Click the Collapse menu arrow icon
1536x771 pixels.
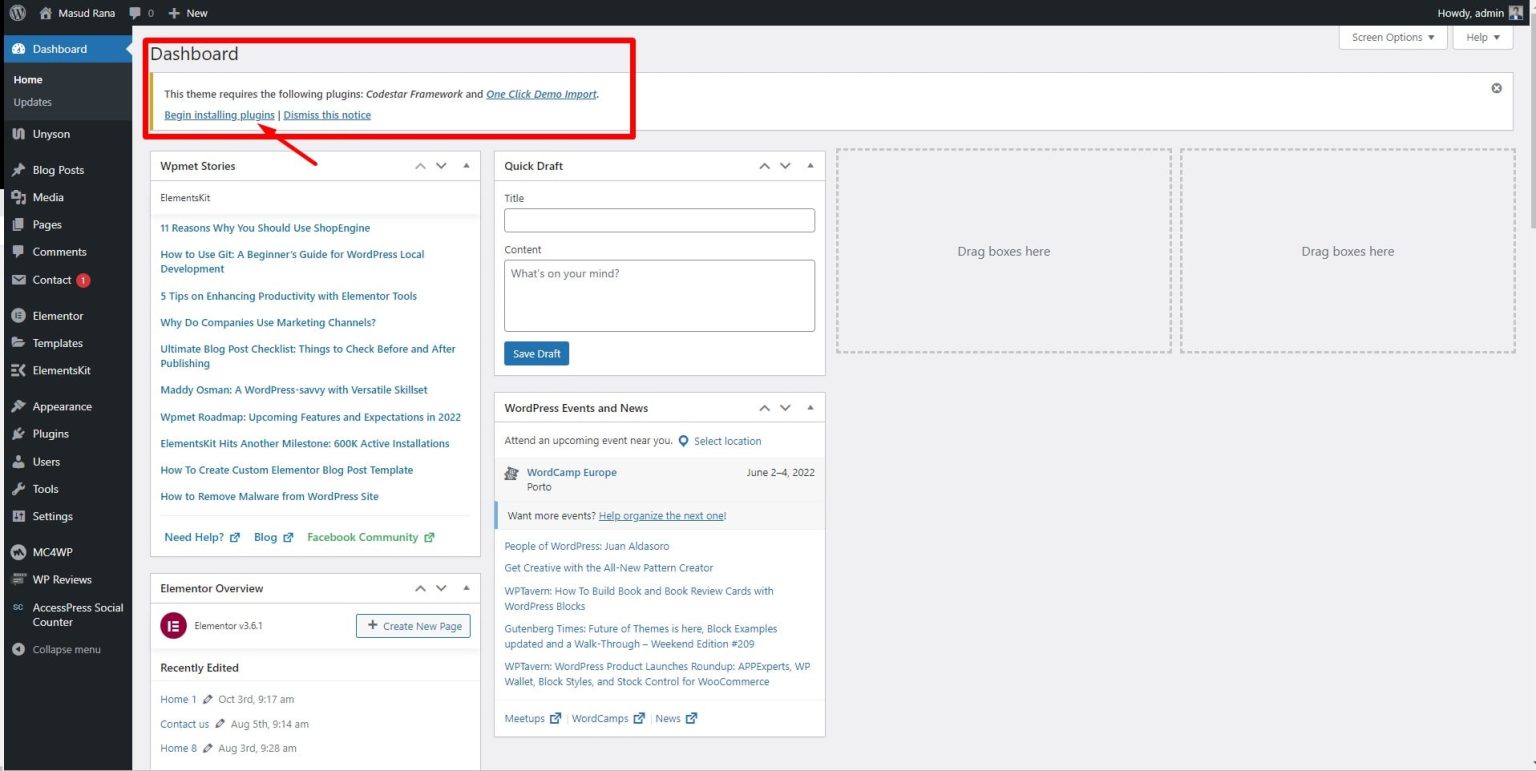(20, 649)
